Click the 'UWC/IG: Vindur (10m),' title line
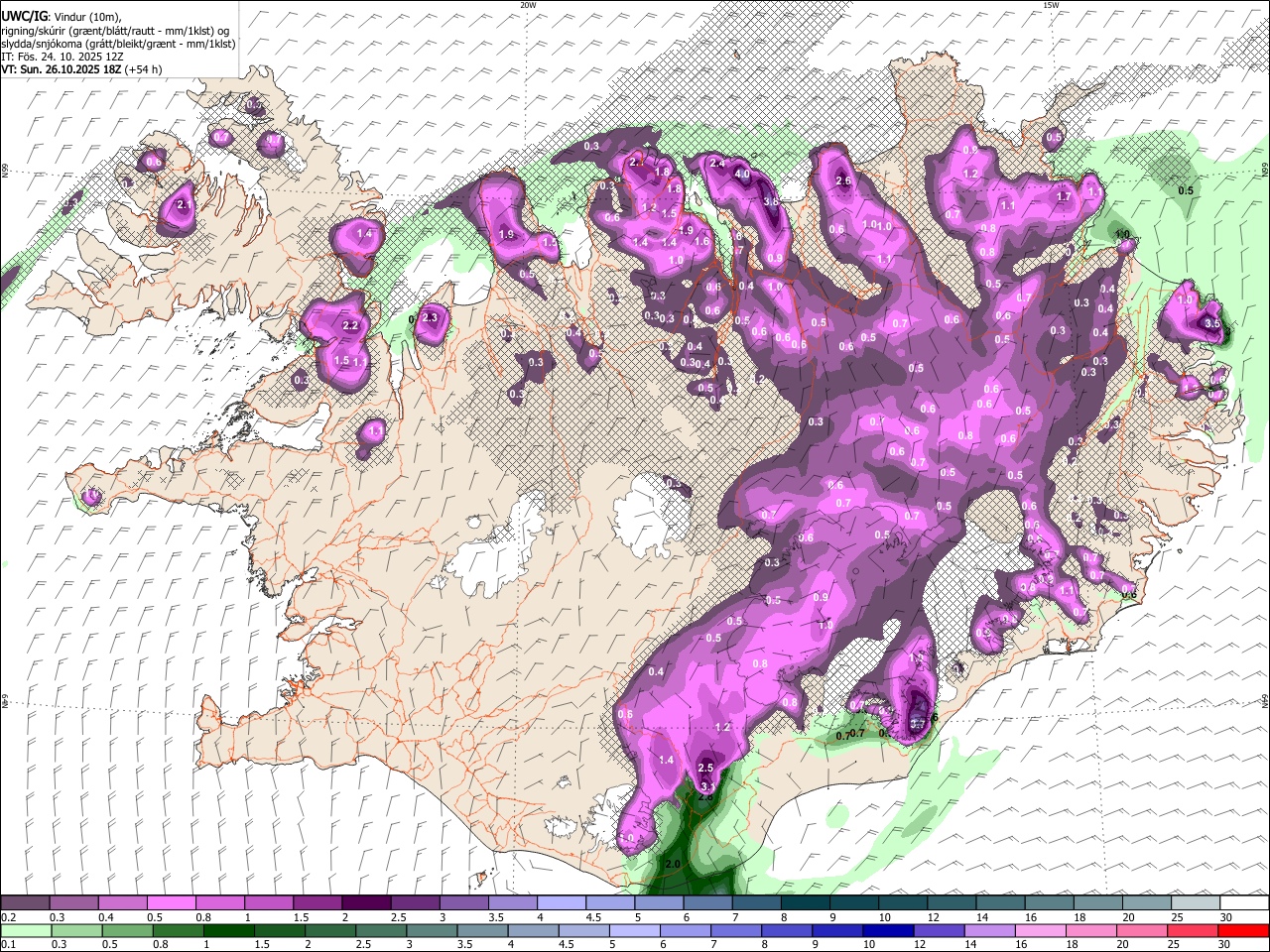The image size is (1270, 952). click(61, 17)
